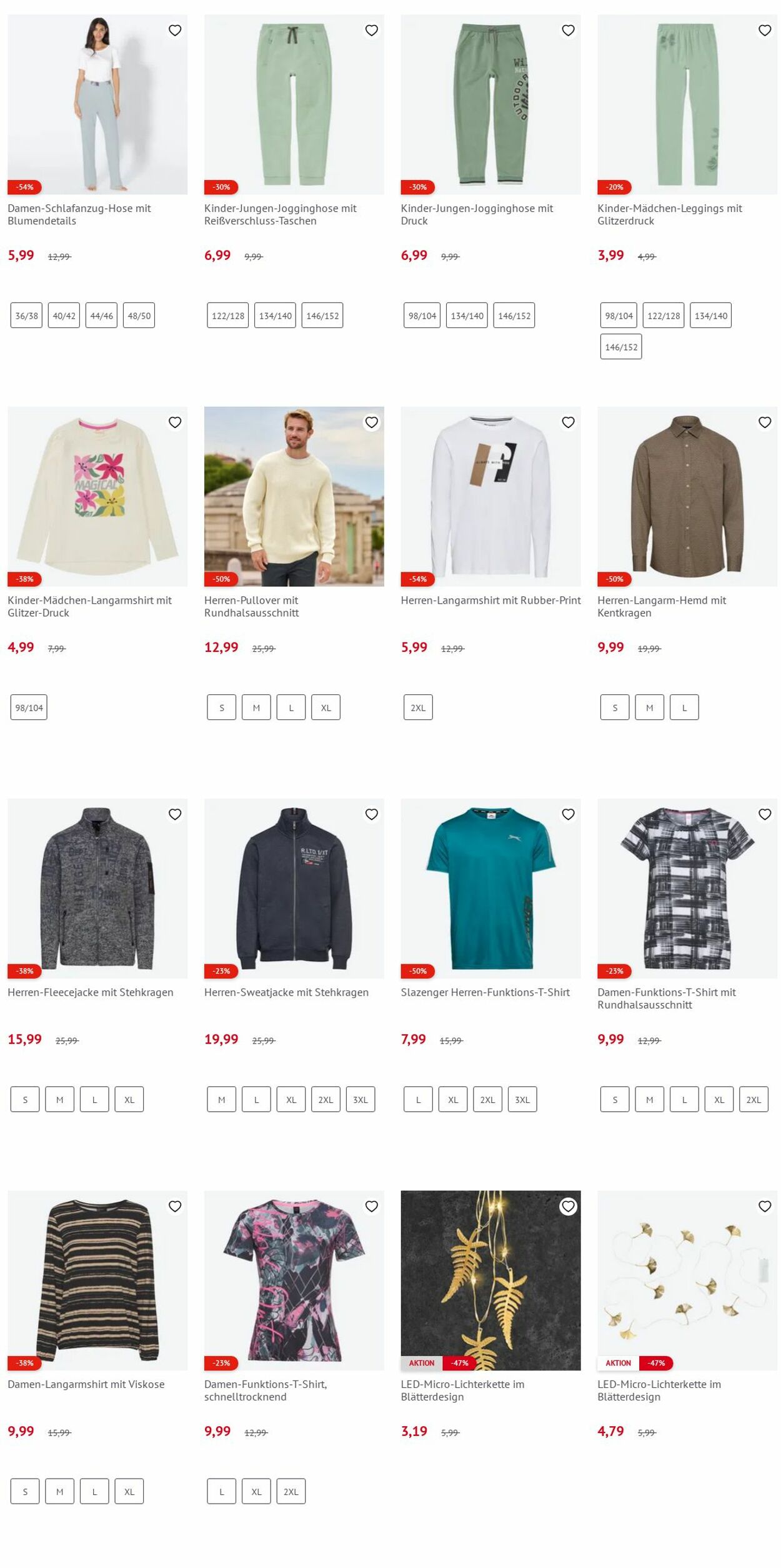The image size is (781, 1568).
Task: Select size 36/38 for Damen-Schlafanzug-Hose
Action: click(x=26, y=316)
